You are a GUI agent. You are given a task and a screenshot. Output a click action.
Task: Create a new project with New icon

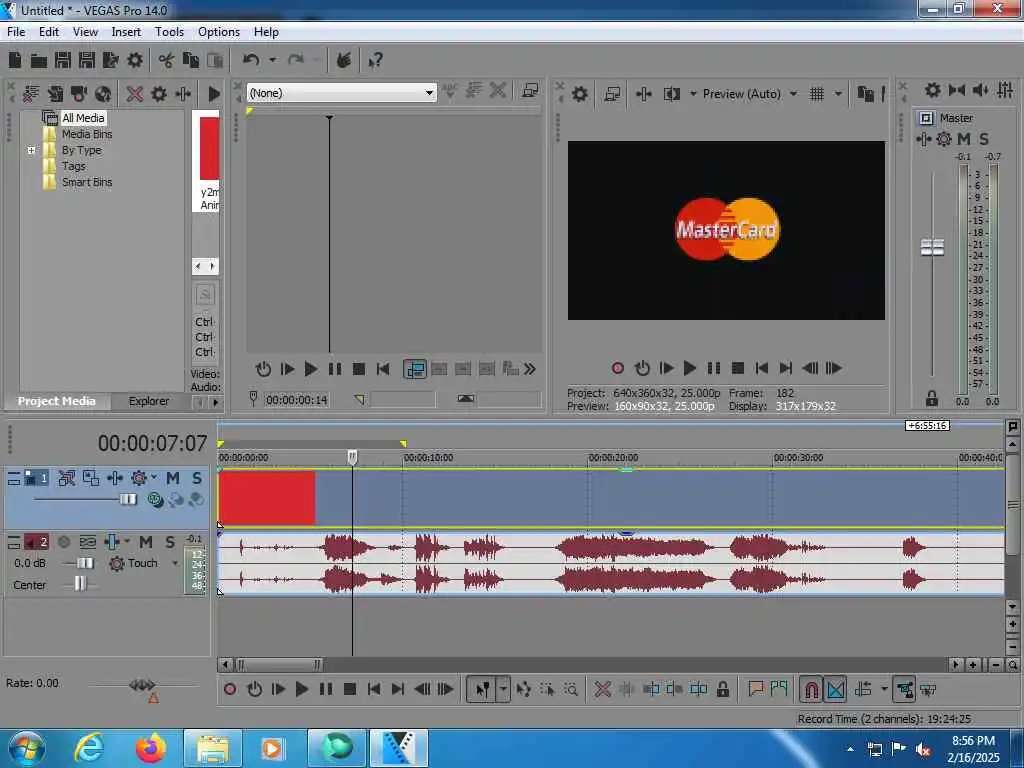click(x=15, y=61)
